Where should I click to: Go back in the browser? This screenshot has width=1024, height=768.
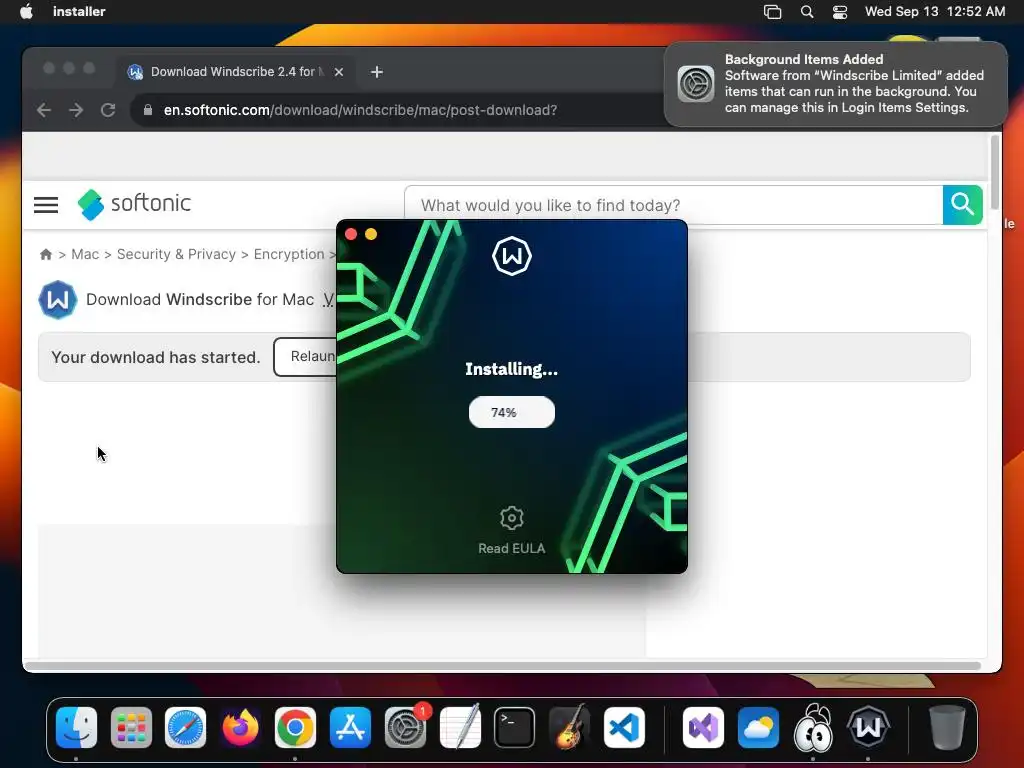click(x=44, y=110)
